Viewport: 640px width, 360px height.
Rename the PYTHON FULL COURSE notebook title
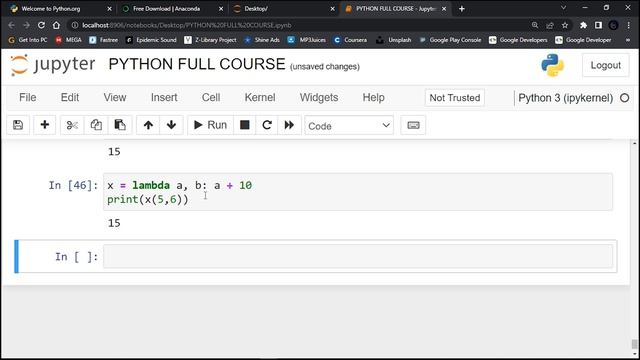tap(197, 64)
